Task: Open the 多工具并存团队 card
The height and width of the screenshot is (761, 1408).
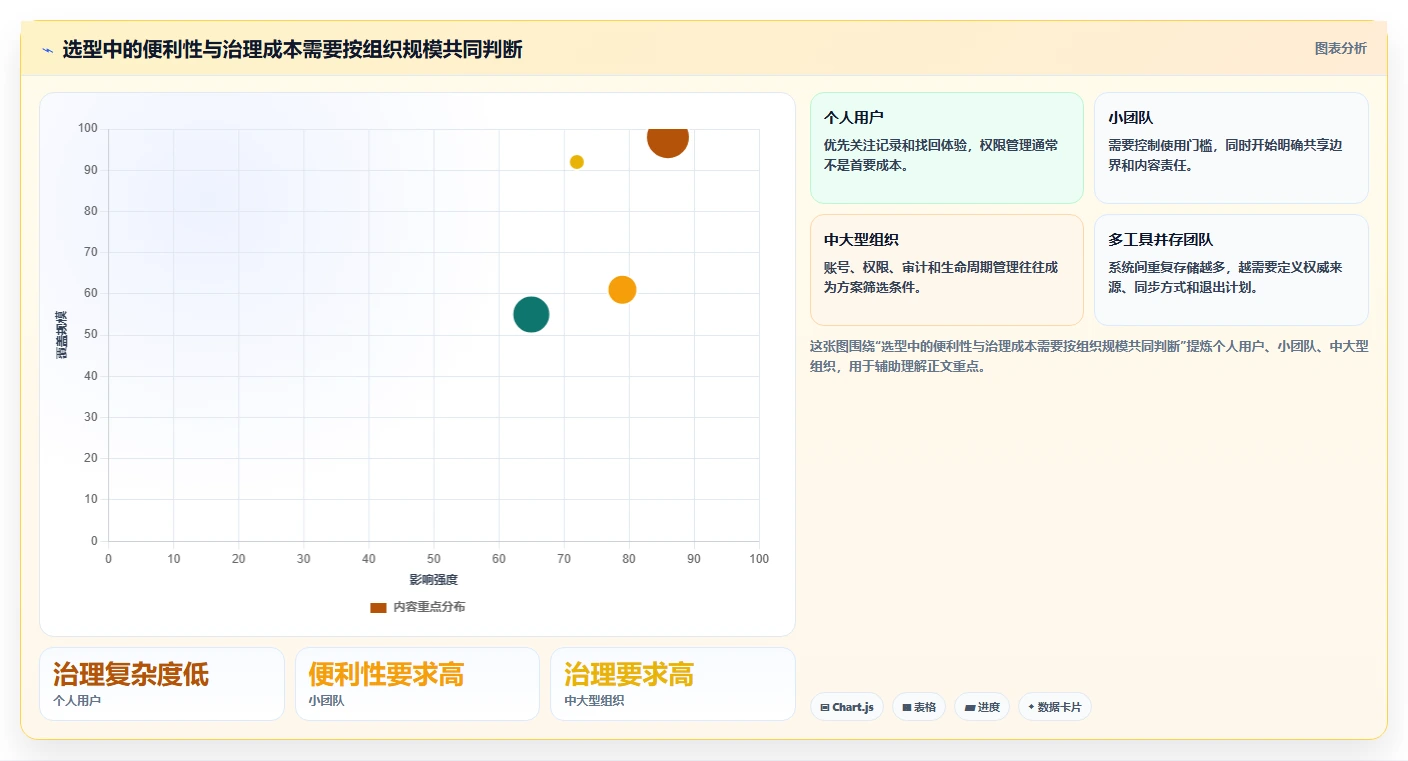Action: tap(1231, 270)
